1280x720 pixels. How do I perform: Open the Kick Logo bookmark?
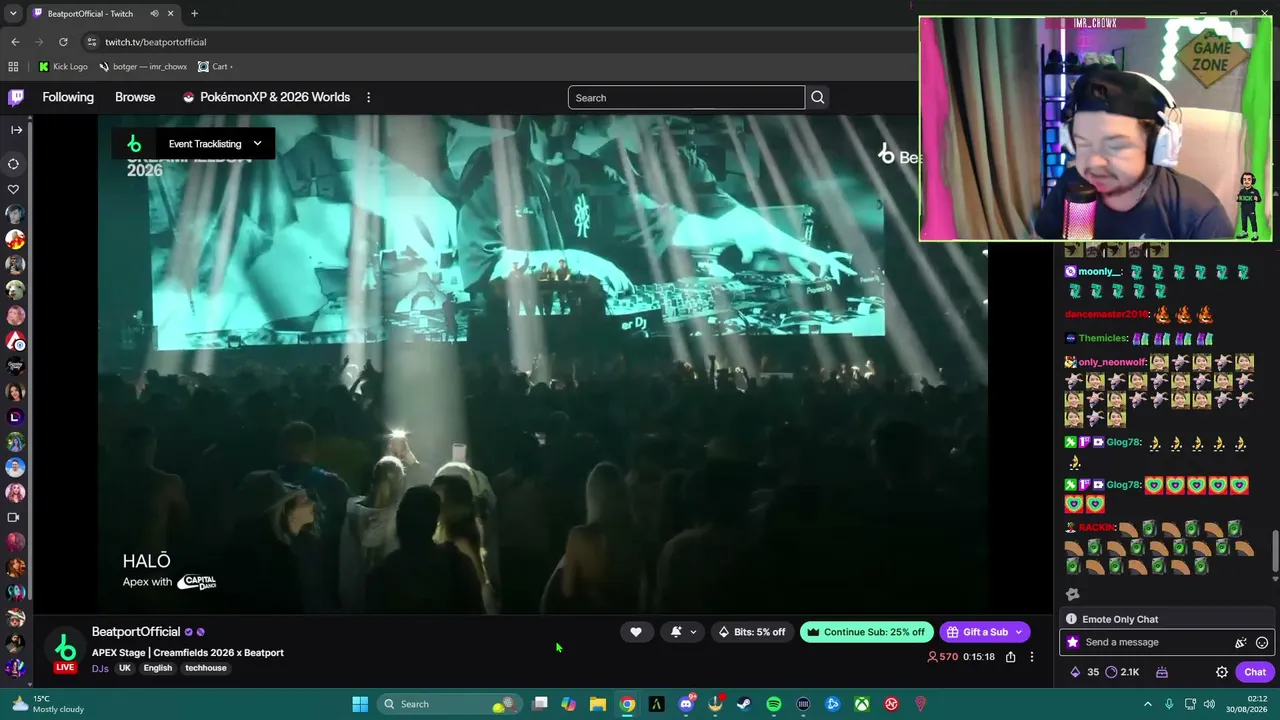63,67
